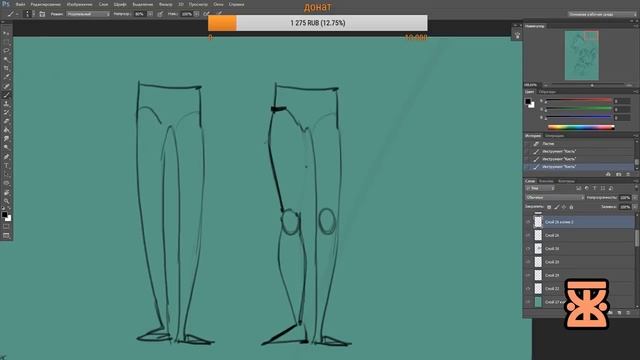Open the Файл menu

tap(20, 4)
